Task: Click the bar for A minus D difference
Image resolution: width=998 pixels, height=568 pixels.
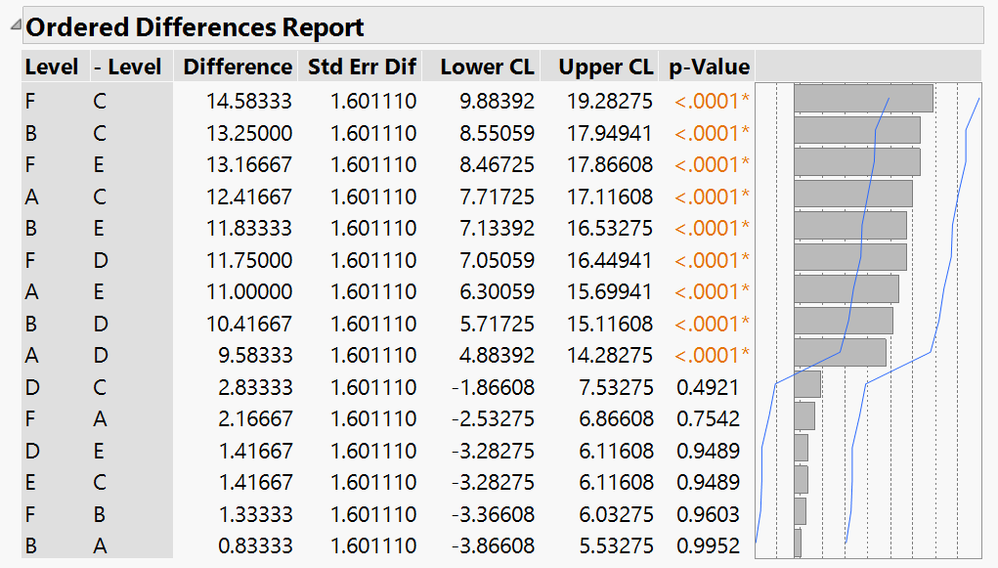Action: tap(840, 352)
